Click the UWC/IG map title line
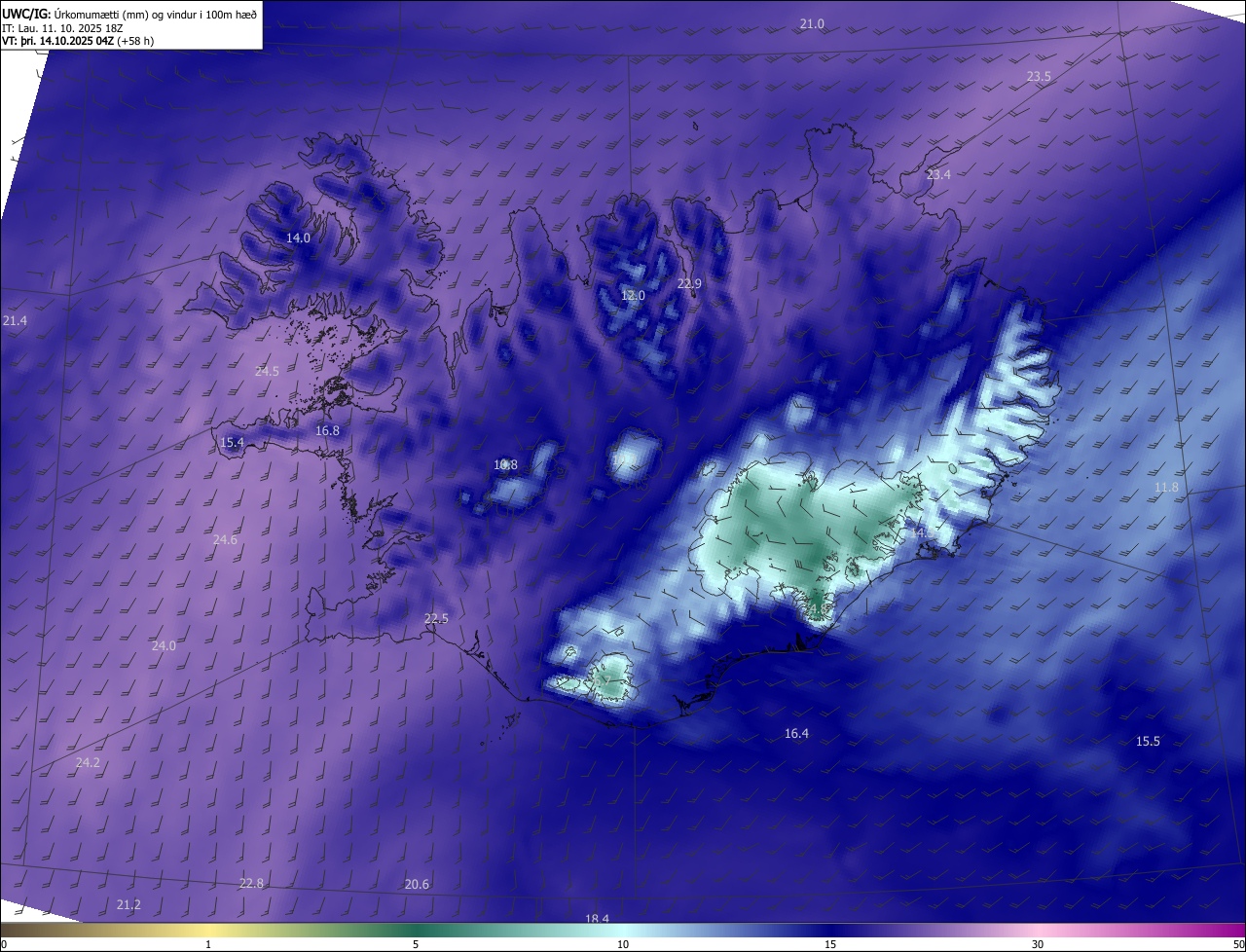 point(129,14)
